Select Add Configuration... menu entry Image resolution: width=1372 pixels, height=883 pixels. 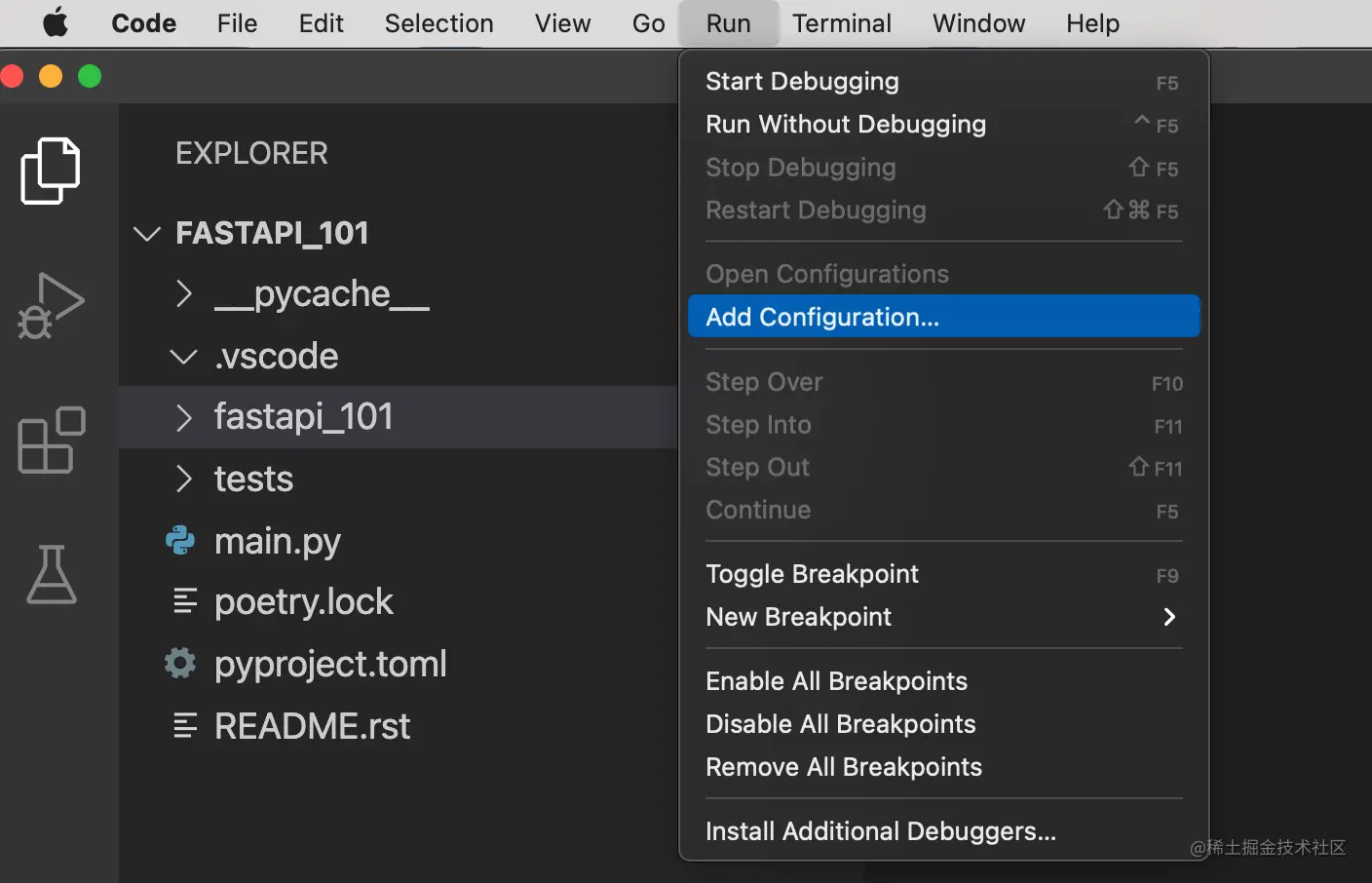coord(943,317)
